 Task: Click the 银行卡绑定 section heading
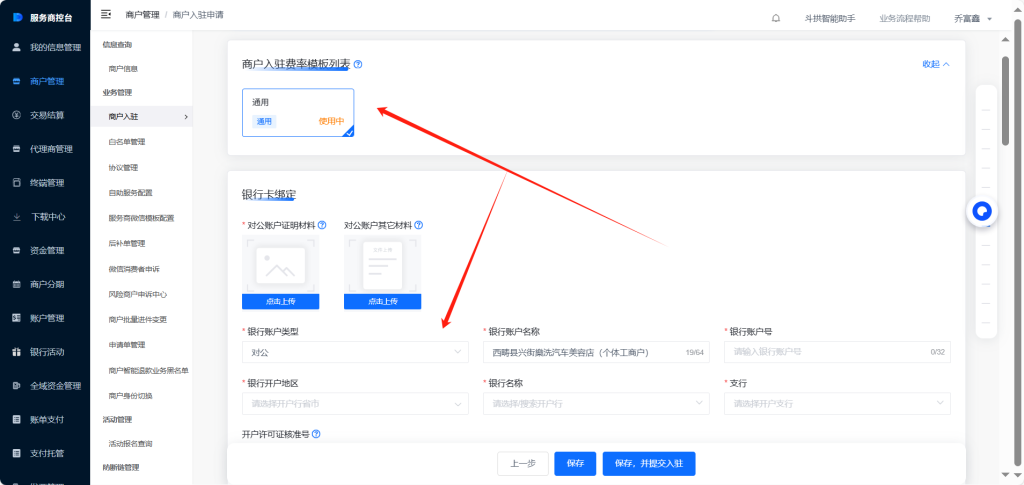tap(269, 195)
